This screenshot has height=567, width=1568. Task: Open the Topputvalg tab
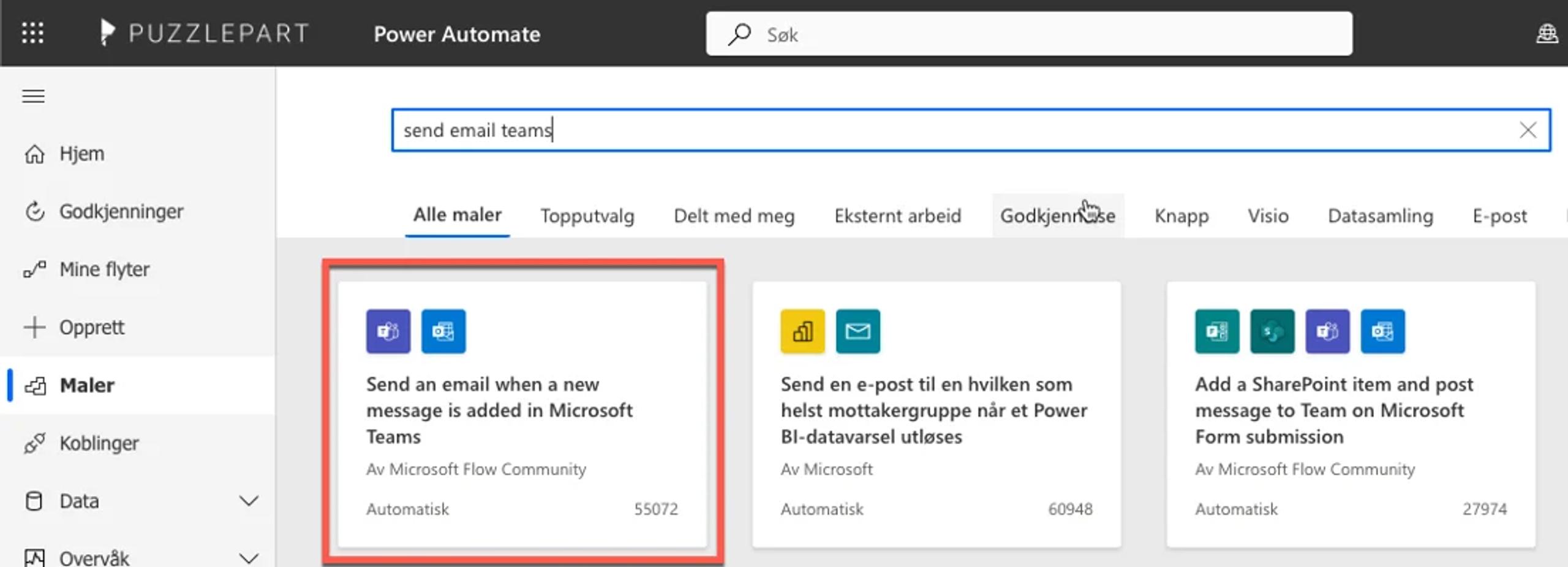coord(587,216)
